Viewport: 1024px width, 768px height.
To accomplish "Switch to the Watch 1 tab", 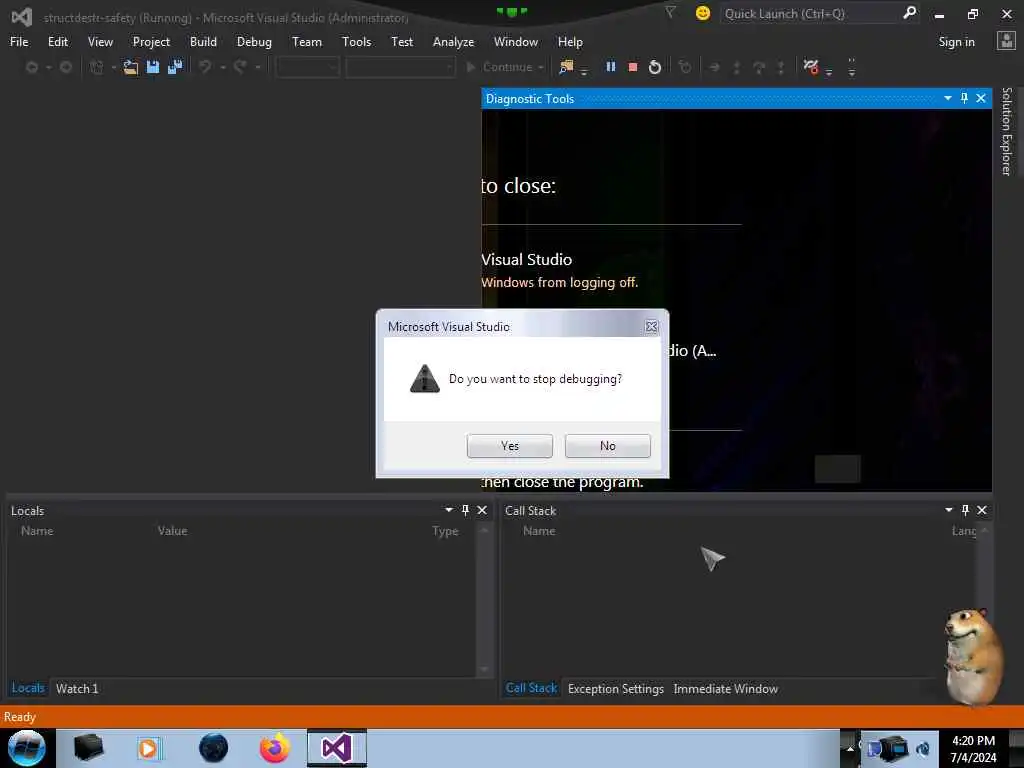I will (x=77, y=688).
